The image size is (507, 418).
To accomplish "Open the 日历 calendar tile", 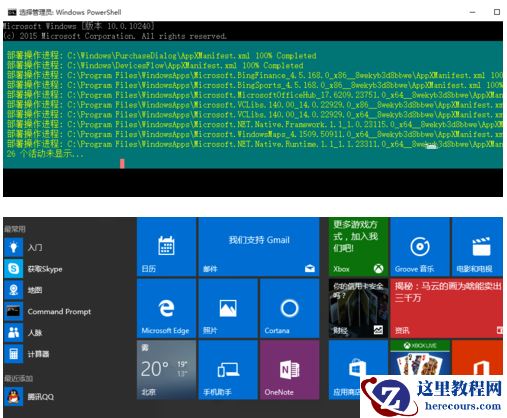I will click(166, 247).
